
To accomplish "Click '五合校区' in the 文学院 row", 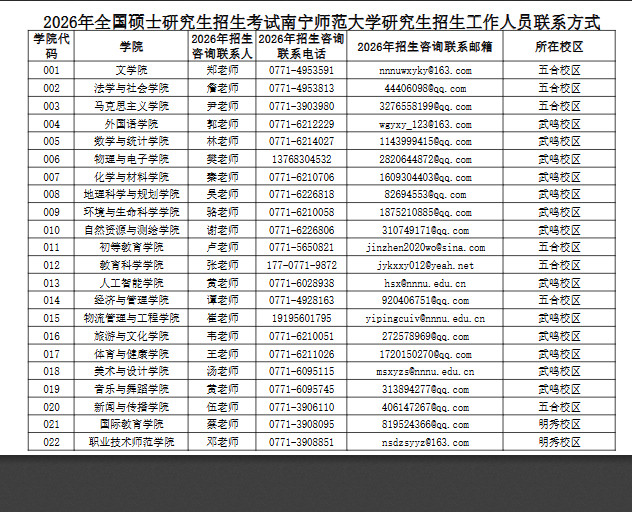I will click(559, 70).
